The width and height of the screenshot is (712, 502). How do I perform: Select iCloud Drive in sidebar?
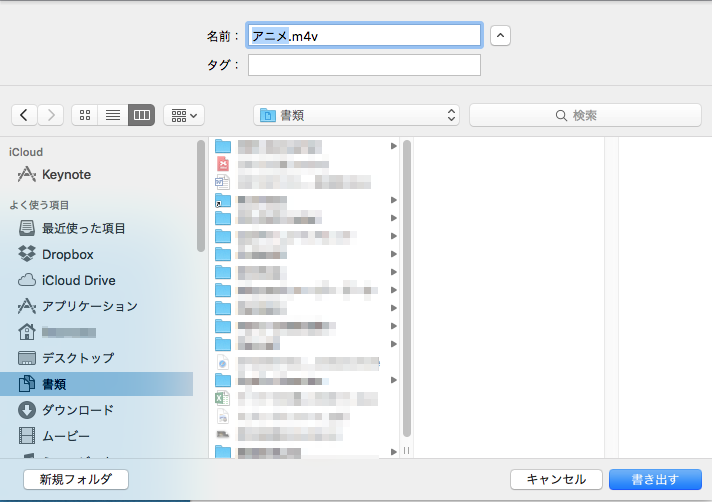(78, 280)
